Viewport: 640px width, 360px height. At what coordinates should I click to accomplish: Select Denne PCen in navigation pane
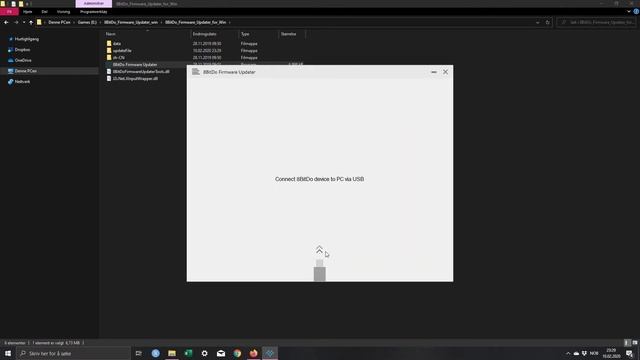[x=26, y=71]
